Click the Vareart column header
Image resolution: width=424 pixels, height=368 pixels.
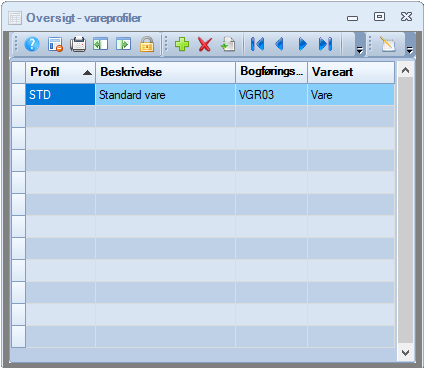pos(351,72)
